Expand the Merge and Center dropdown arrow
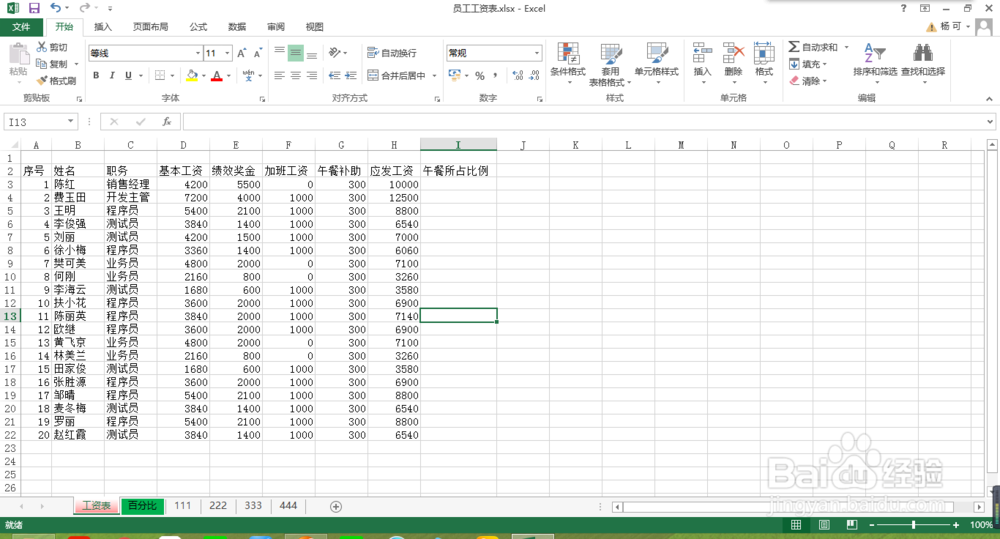The height and width of the screenshot is (539, 1000). click(x=434, y=75)
